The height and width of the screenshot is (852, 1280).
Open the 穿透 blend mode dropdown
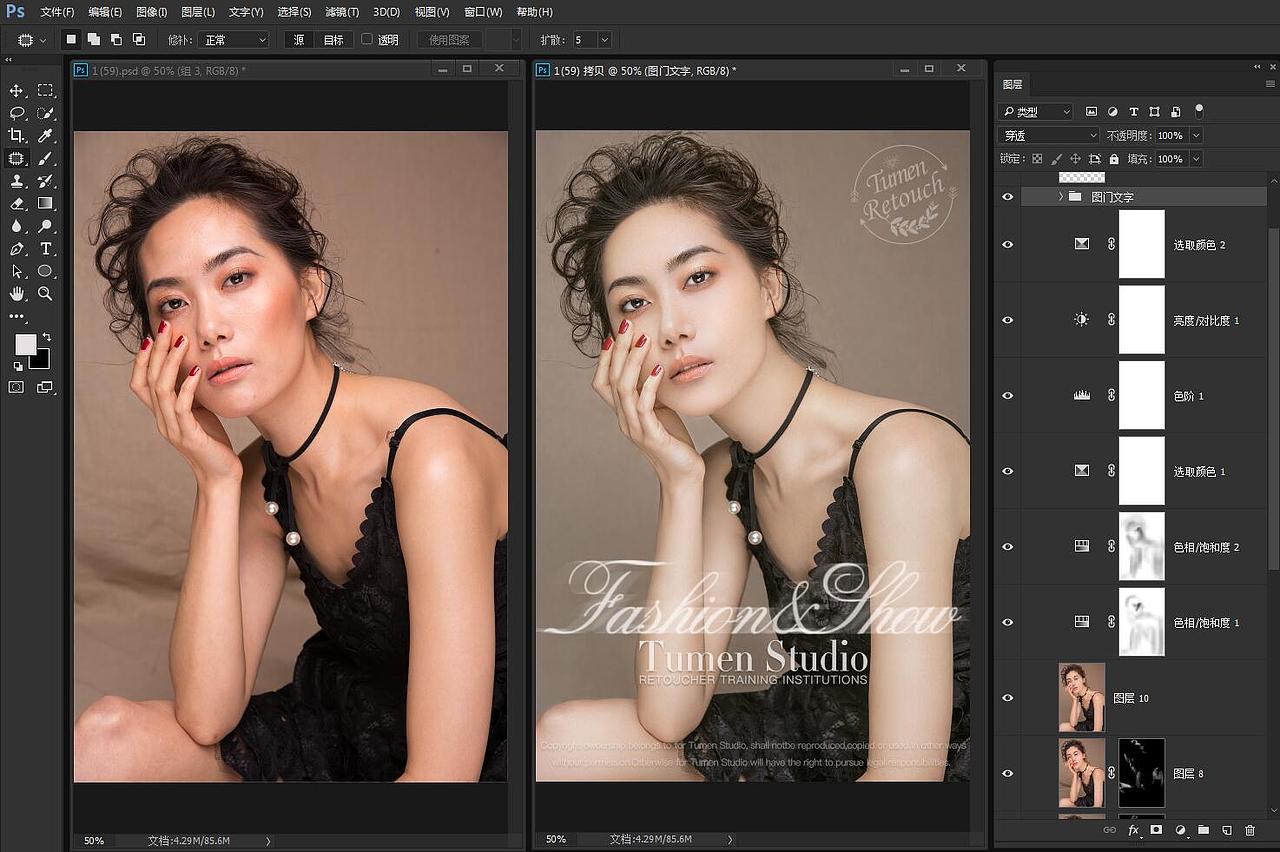[x=1048, y=135]
